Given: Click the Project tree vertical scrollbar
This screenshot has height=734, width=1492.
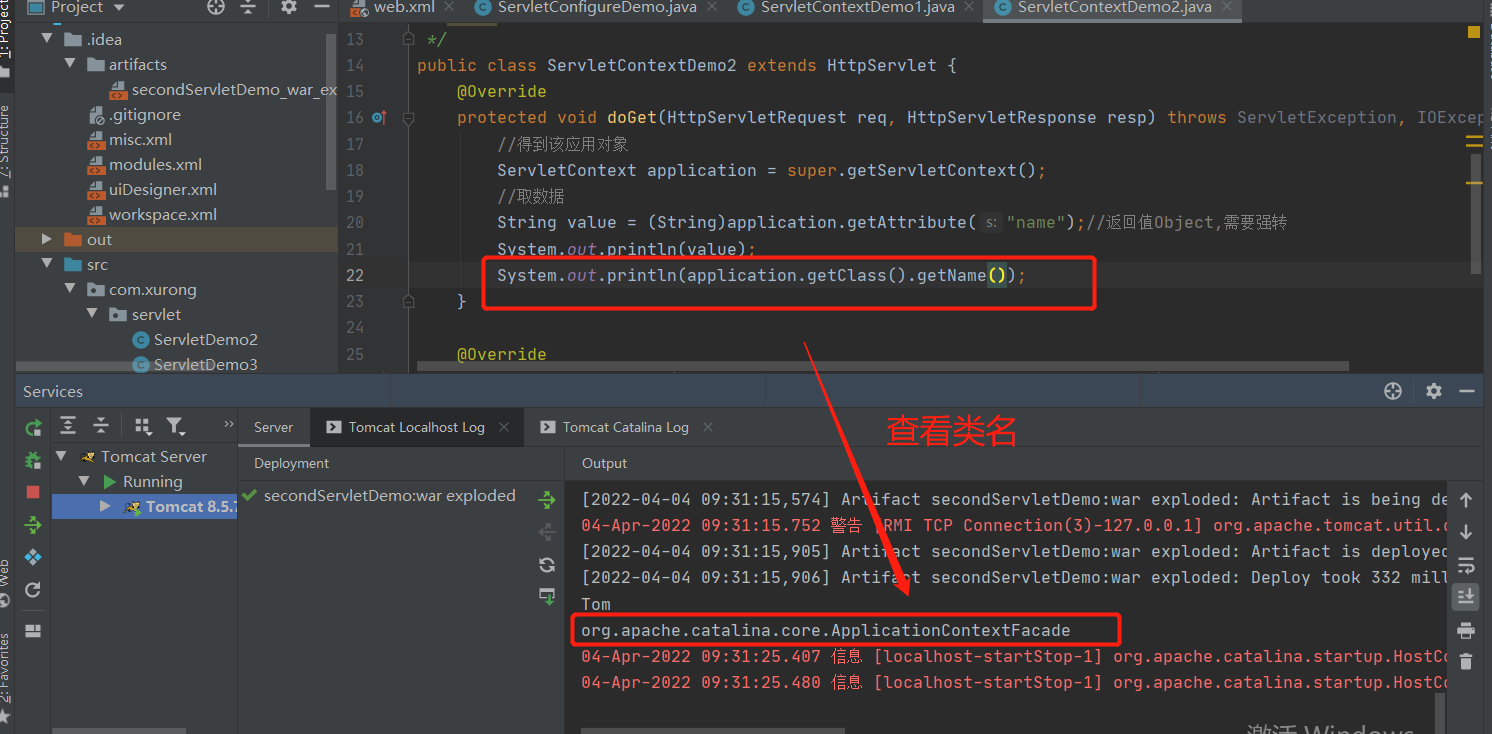Looking at the screenshot, I should click(332, 110).
